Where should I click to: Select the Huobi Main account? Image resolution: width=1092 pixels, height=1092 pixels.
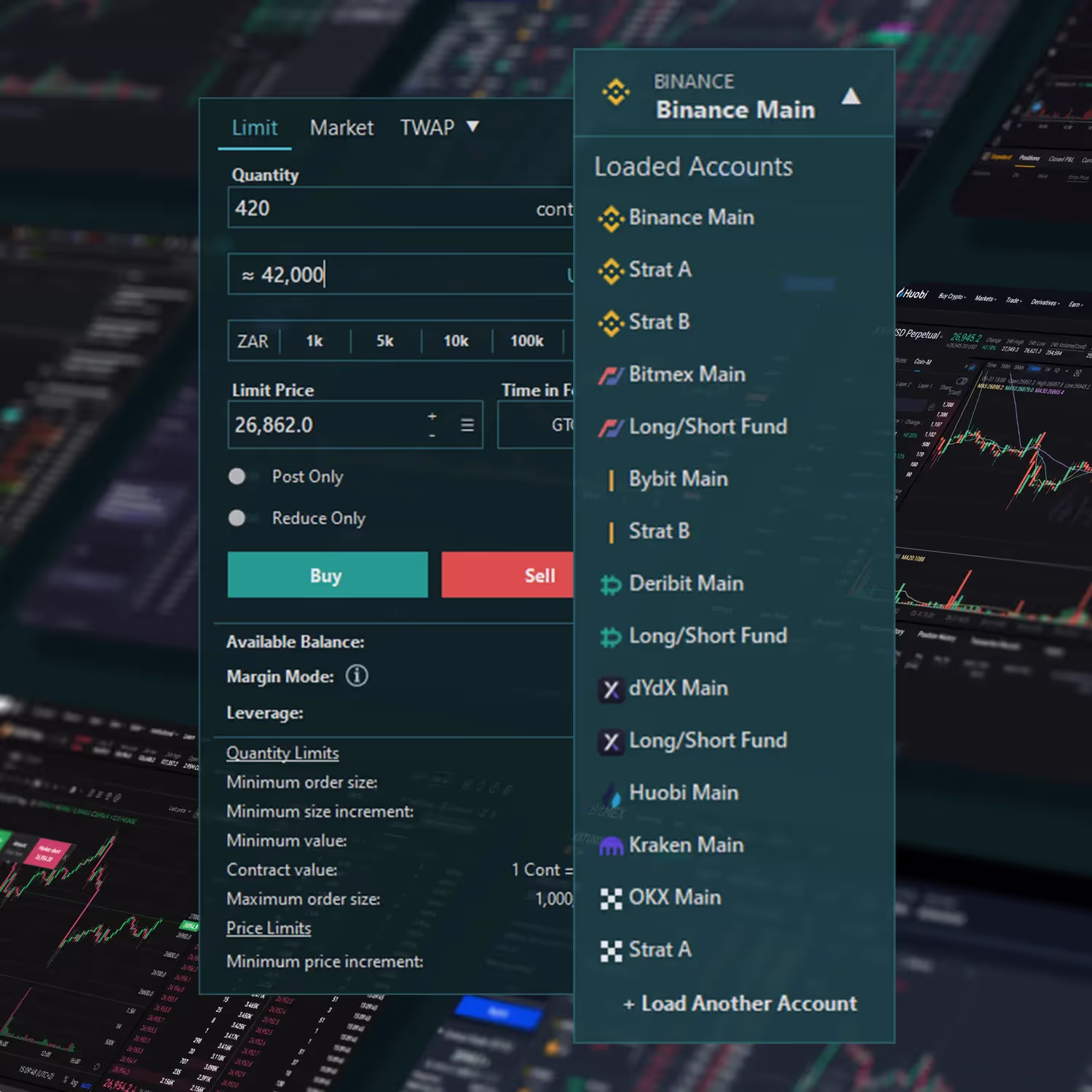(684, 793)
